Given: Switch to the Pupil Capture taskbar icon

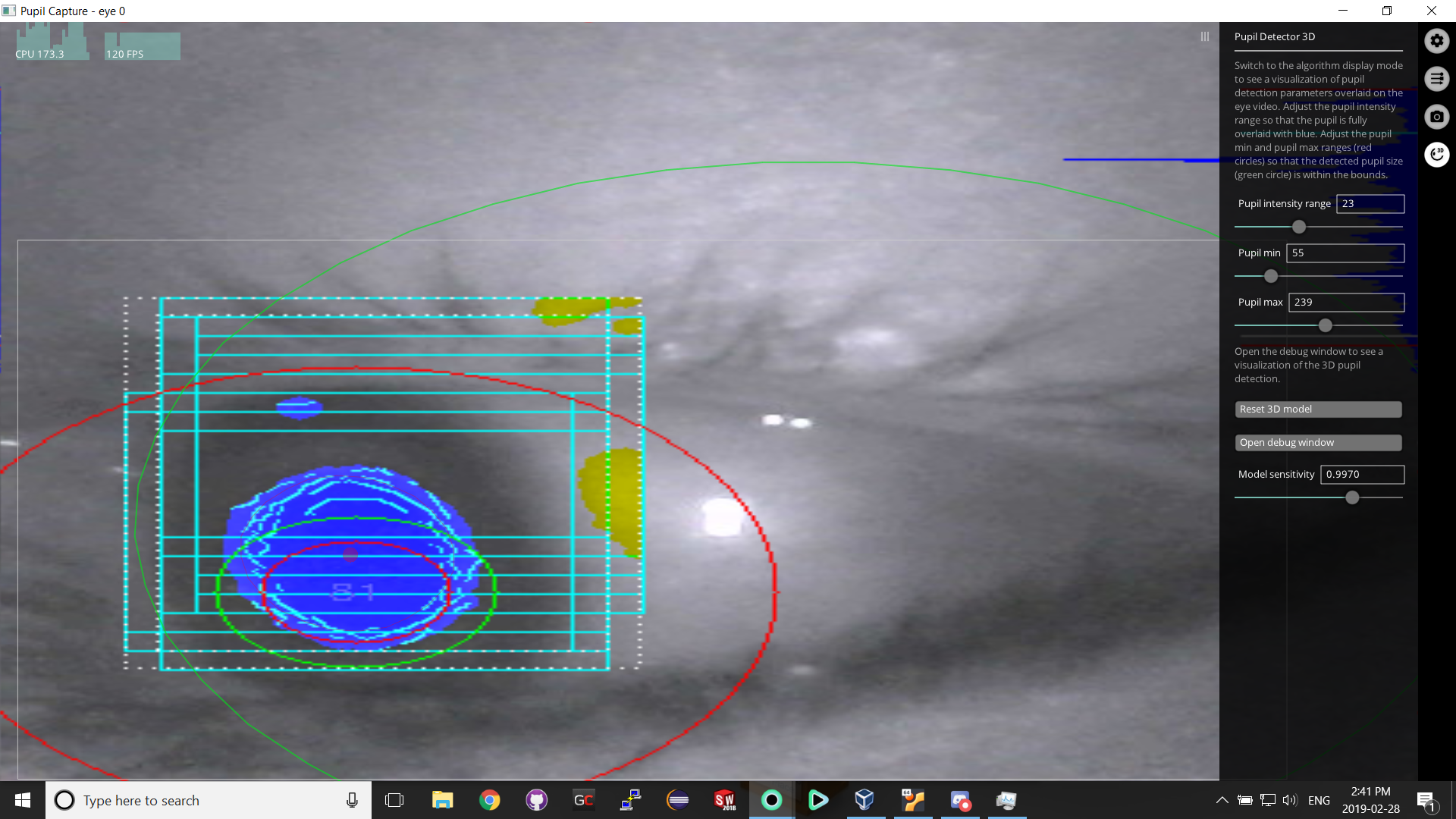Looking at the screenshot, I should coord(771,800).
